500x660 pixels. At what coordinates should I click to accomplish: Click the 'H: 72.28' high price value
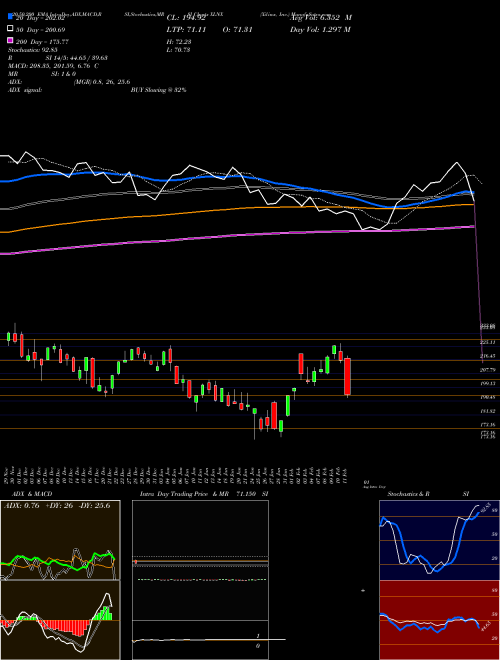[x=179, y=42]
